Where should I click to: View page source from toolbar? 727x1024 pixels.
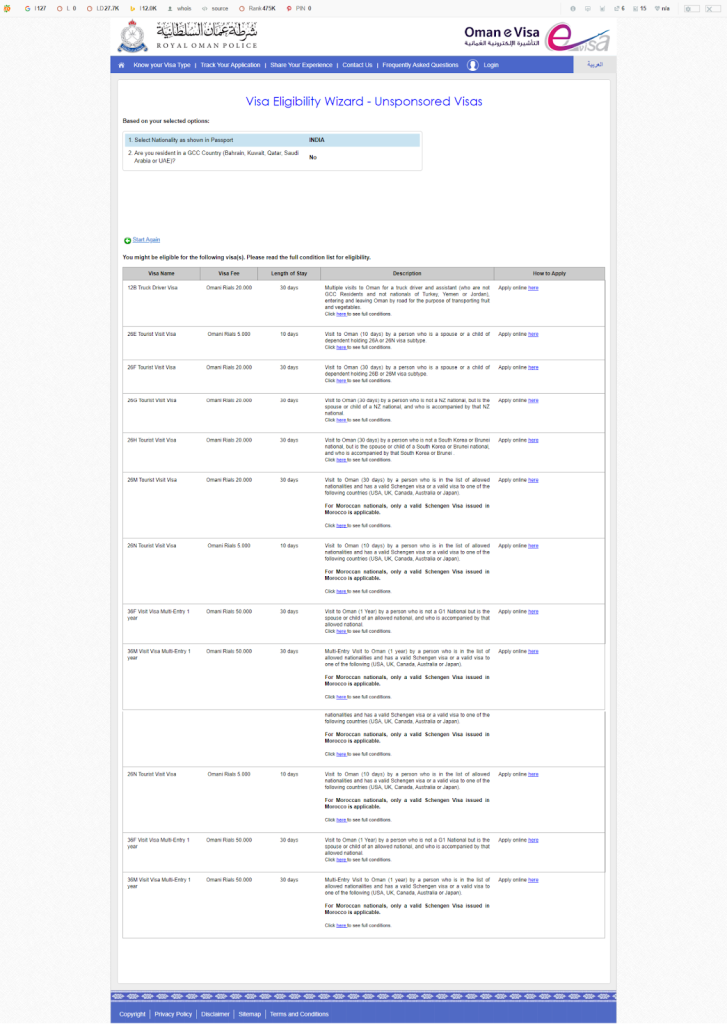[215, 8]
